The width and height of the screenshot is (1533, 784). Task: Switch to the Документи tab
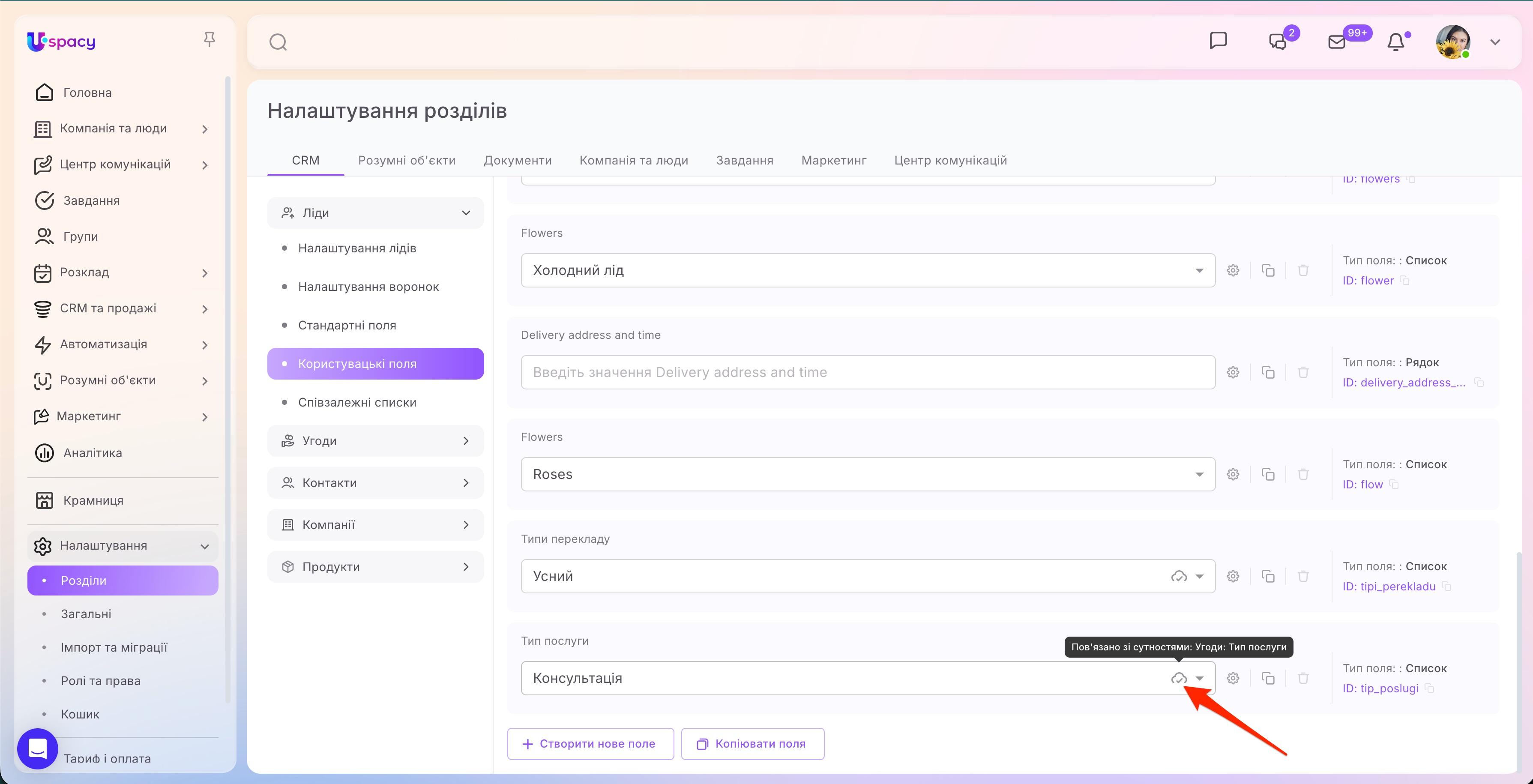518,161
